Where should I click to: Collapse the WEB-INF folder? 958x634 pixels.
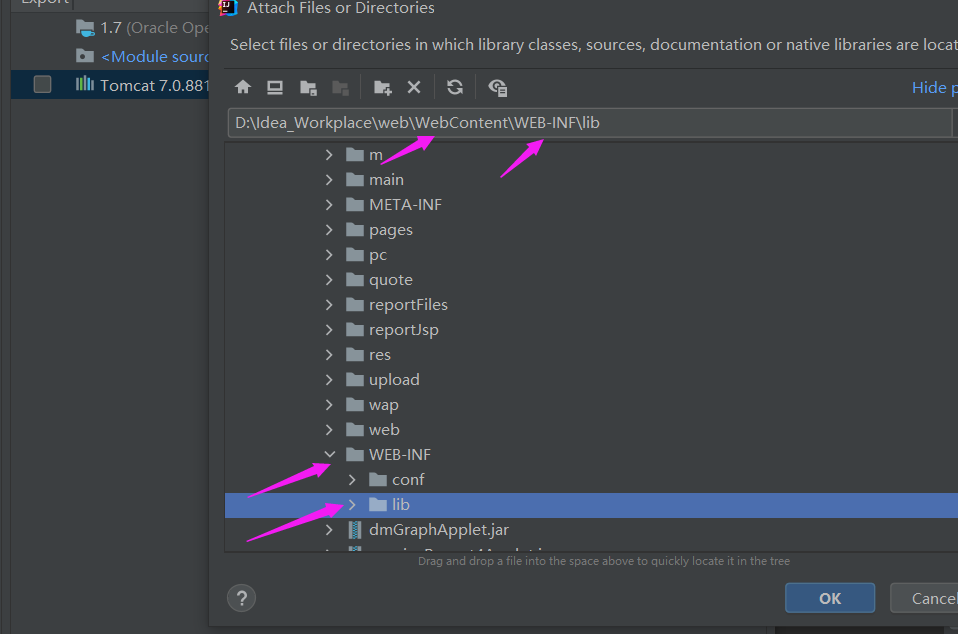[330, 454]
